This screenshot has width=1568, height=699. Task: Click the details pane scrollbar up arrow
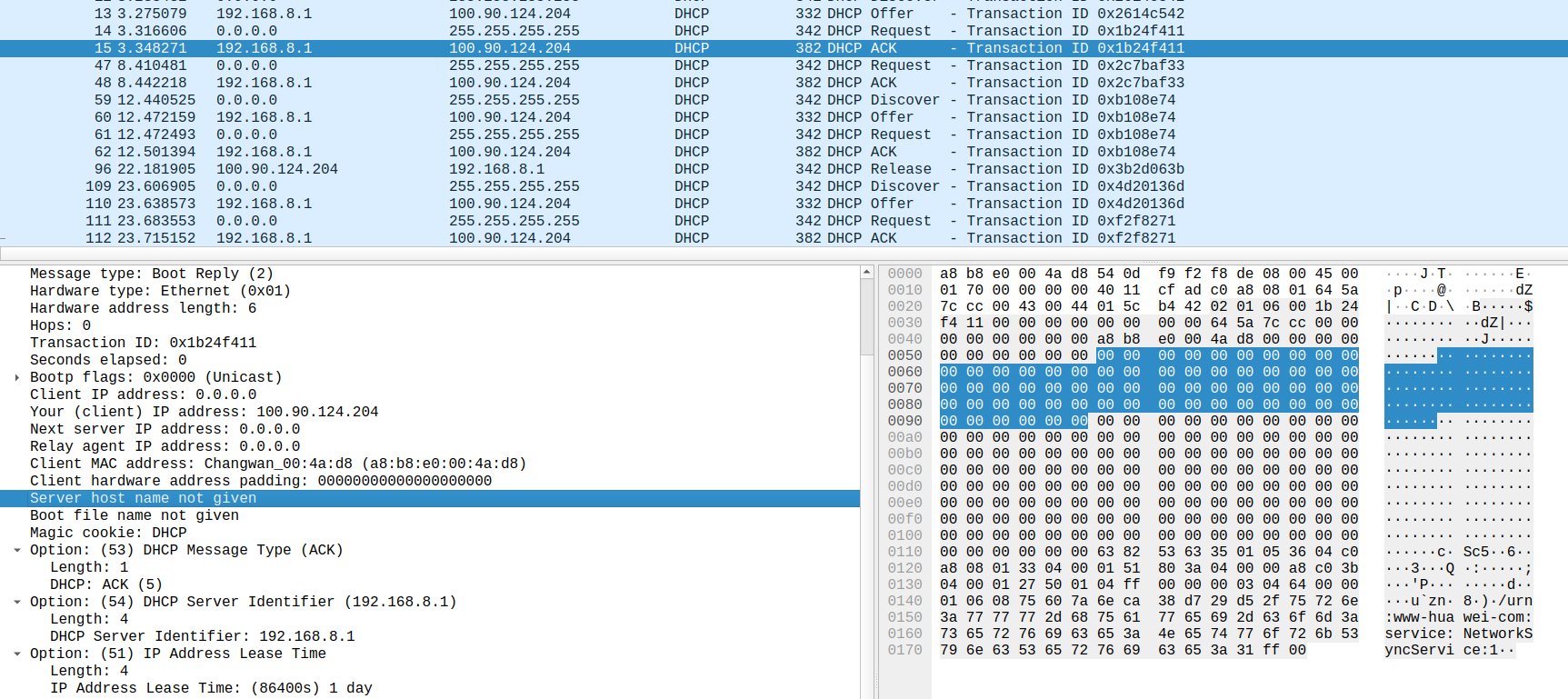[x=867, y=273]
